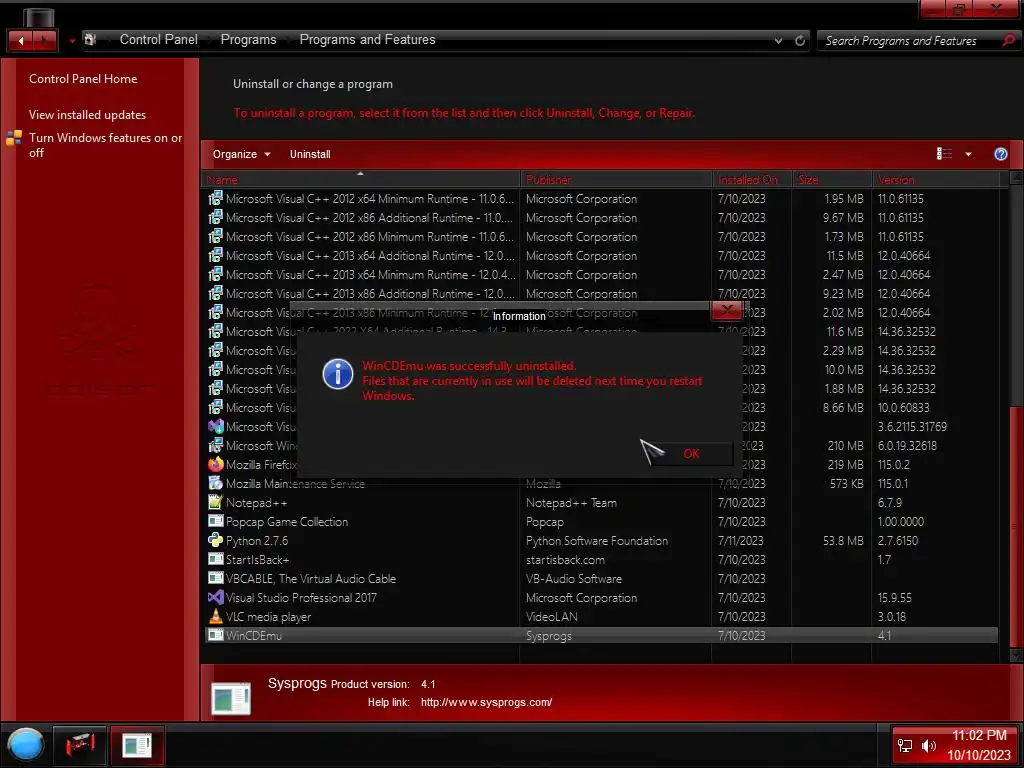Click the Mozilla Firefox icon in list
The image size is (1024, 768).
pyautogui.click(x=216, y=464)
